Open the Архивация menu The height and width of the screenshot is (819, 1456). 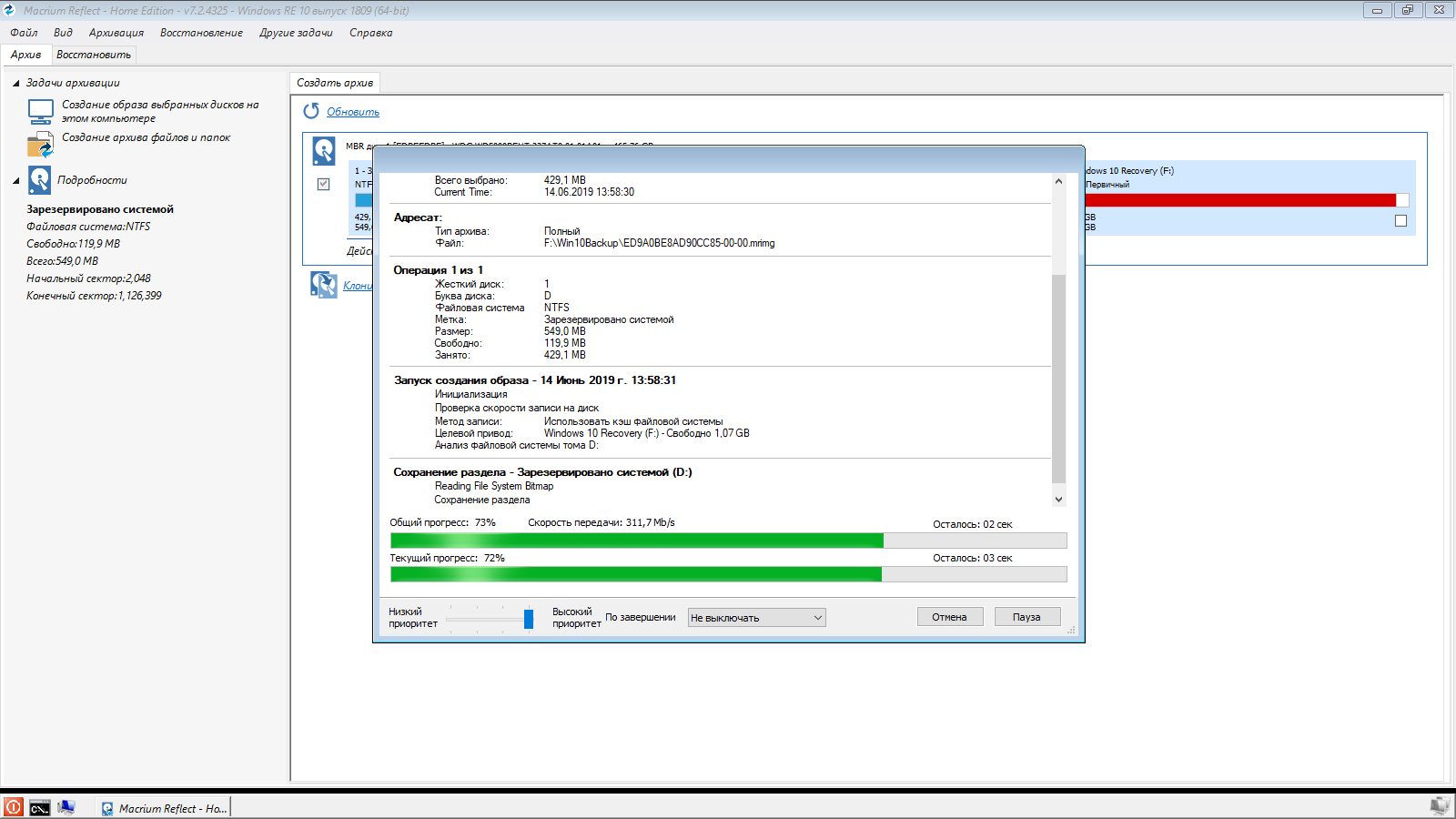click(x=116, y=33)
